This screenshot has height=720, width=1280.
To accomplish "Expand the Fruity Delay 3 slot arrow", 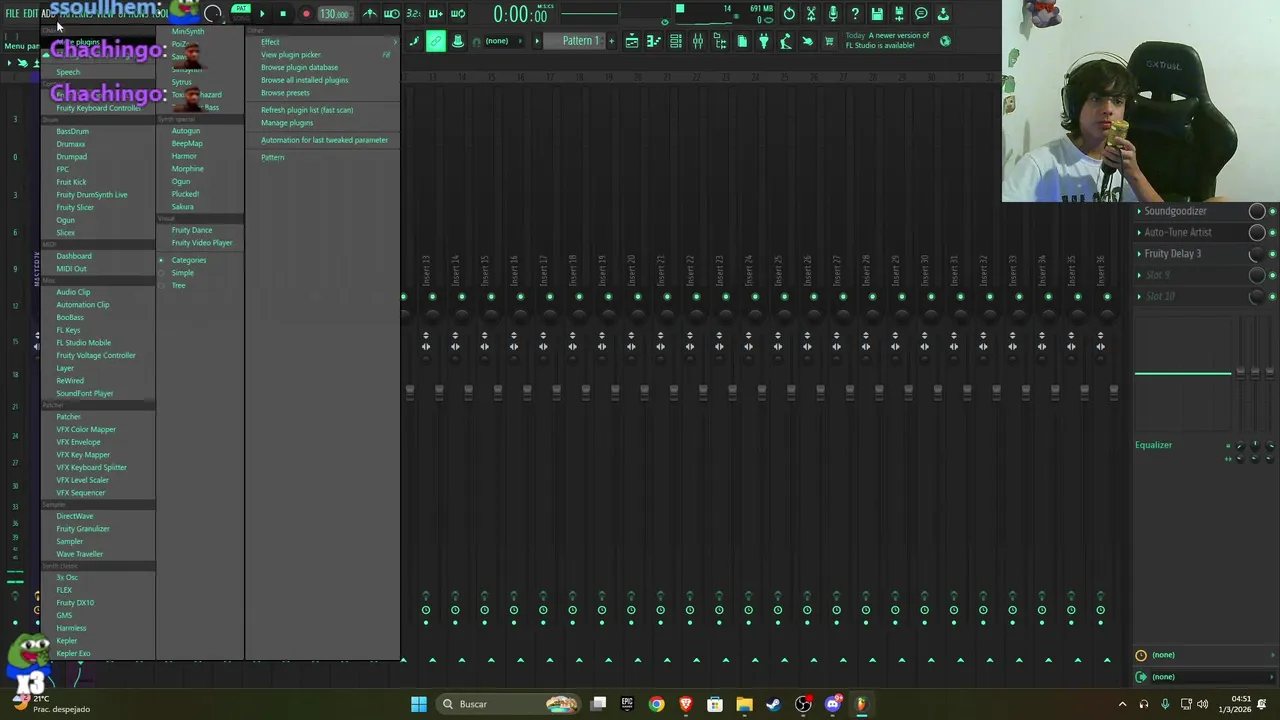I will [x=1139, y=254].
